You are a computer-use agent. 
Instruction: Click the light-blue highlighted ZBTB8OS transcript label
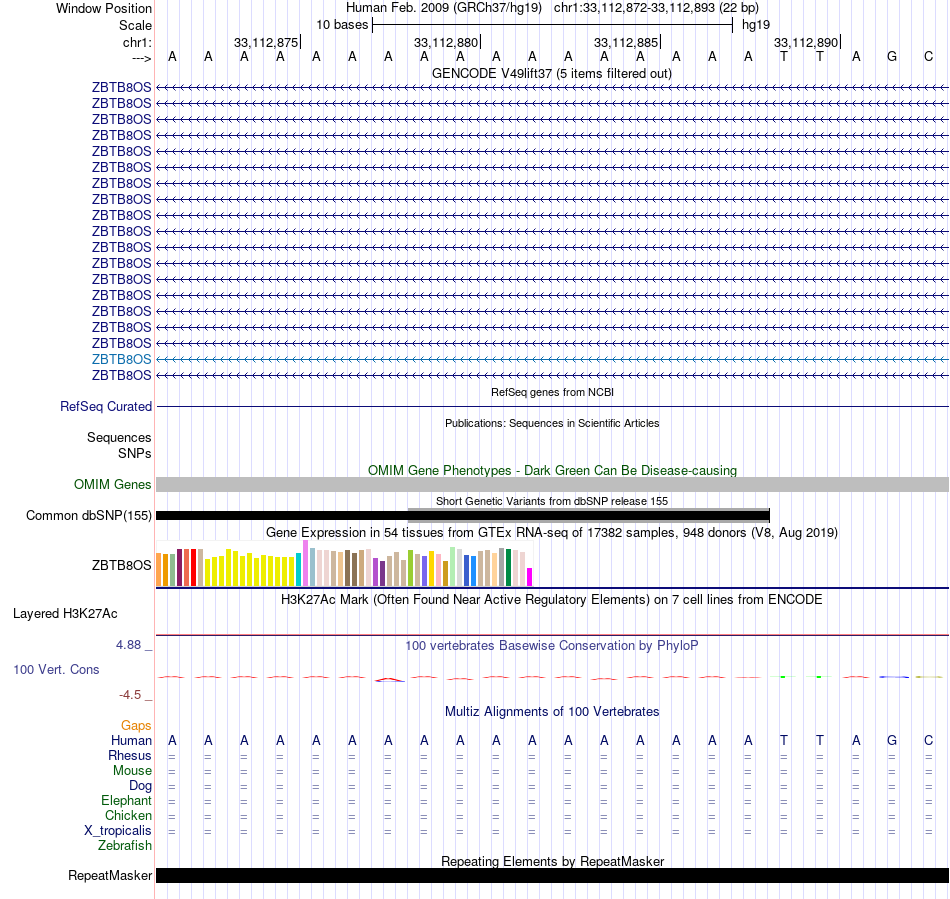121,359
